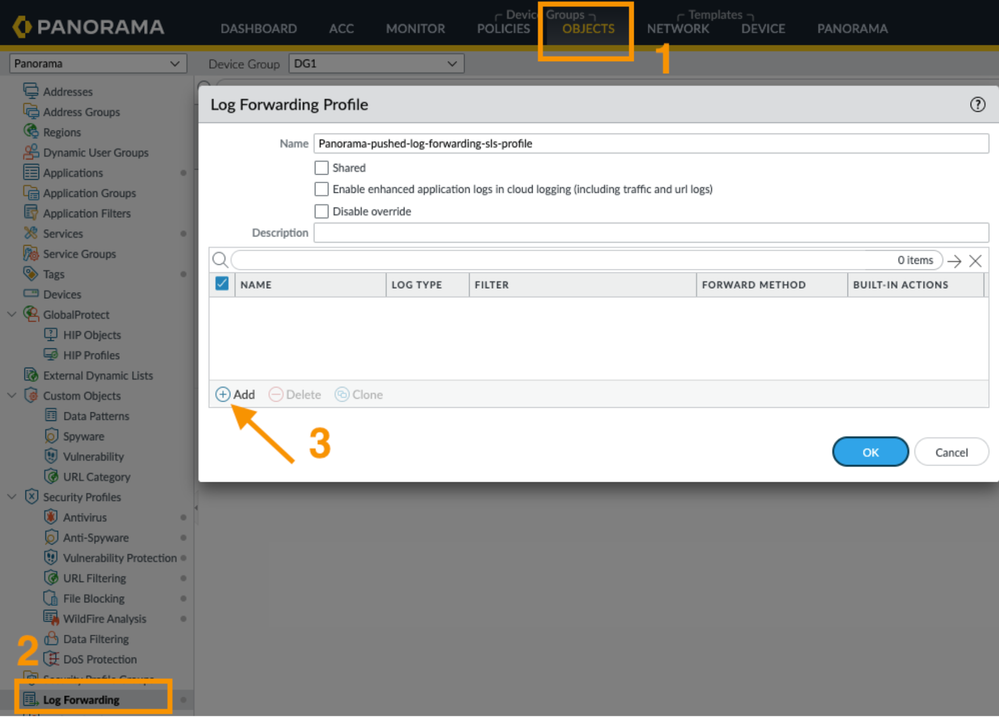999x717 pixels.
Task: Click the Add plus icon
Action: (x=223, y=395)
